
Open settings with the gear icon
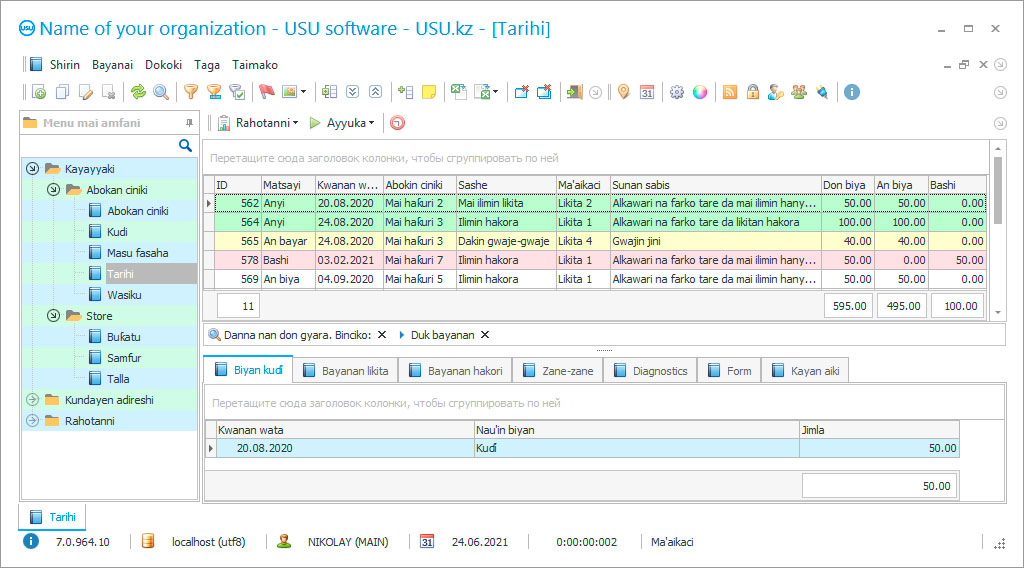677,92
